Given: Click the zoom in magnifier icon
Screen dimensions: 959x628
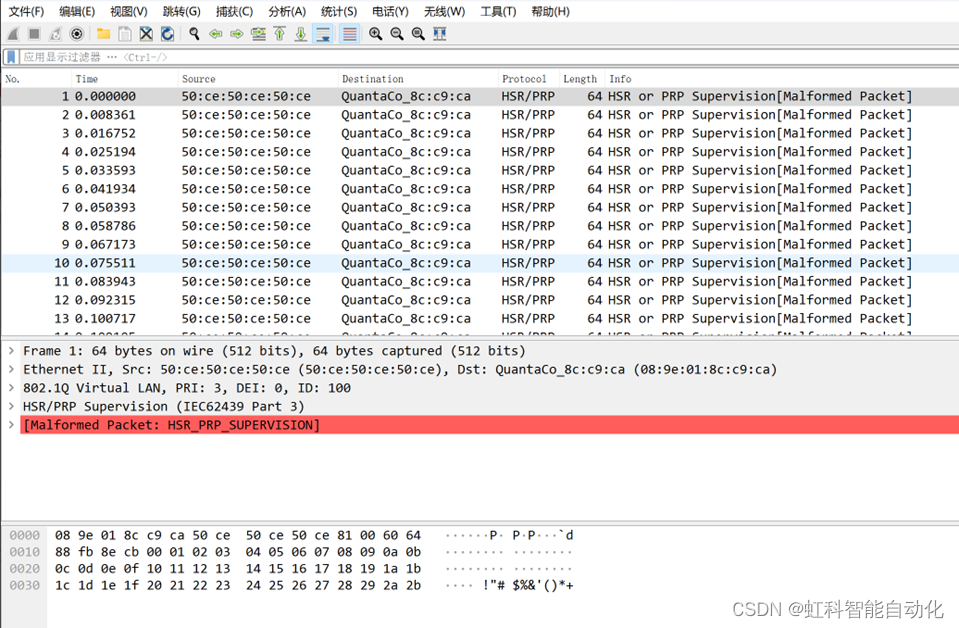Looking at the screenshot, I should point(376,34).
